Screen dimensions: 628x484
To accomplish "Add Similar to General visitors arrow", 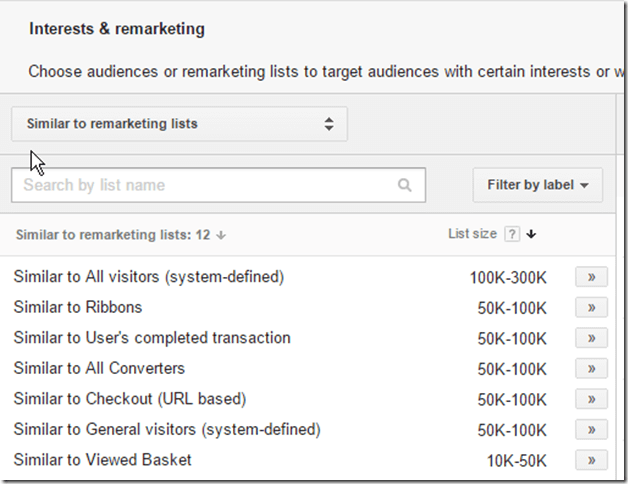I will tap(591, 429).
